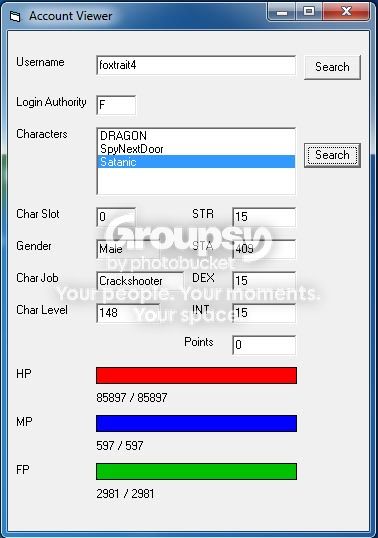Click the FP value text 2981 / 2981
Image resolution: width=378 pixels, height=538 pixels.
(x=125, y=494)
